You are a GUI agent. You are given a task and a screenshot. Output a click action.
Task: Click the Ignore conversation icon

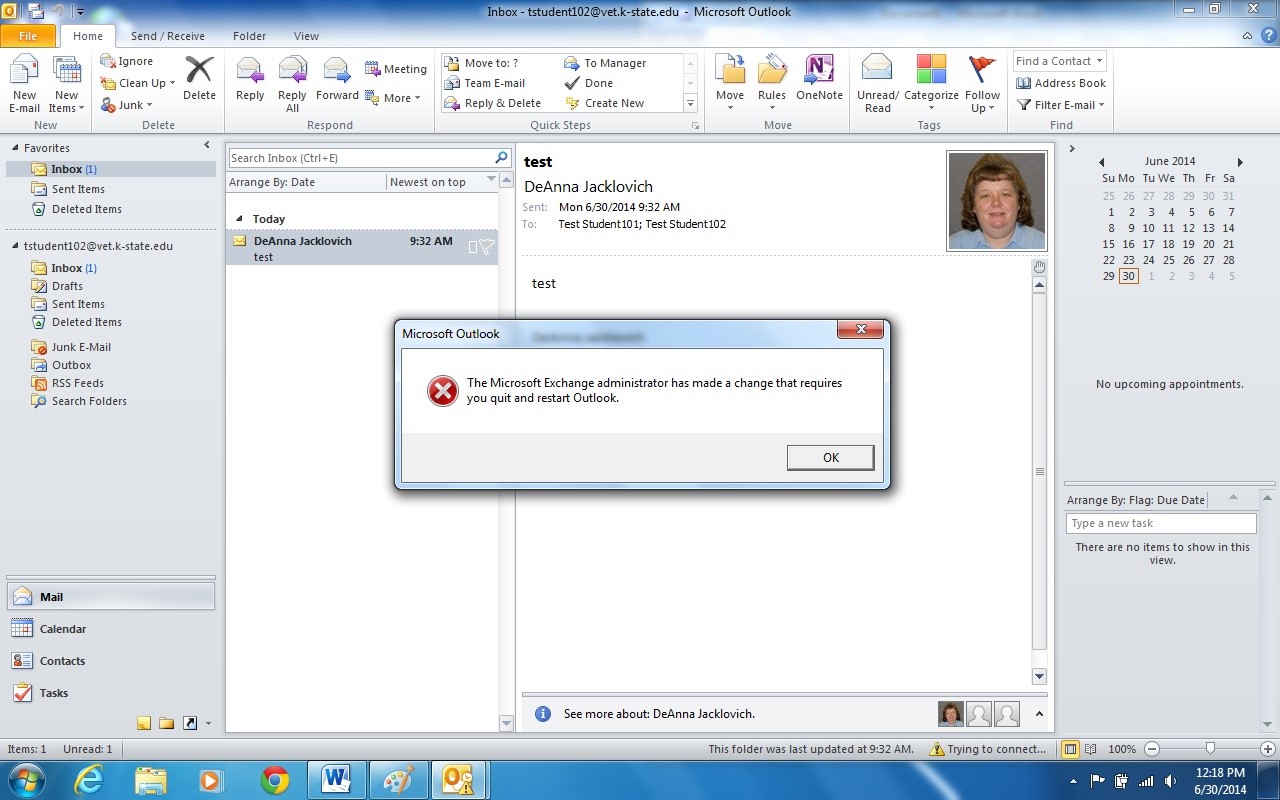[108, 61]
